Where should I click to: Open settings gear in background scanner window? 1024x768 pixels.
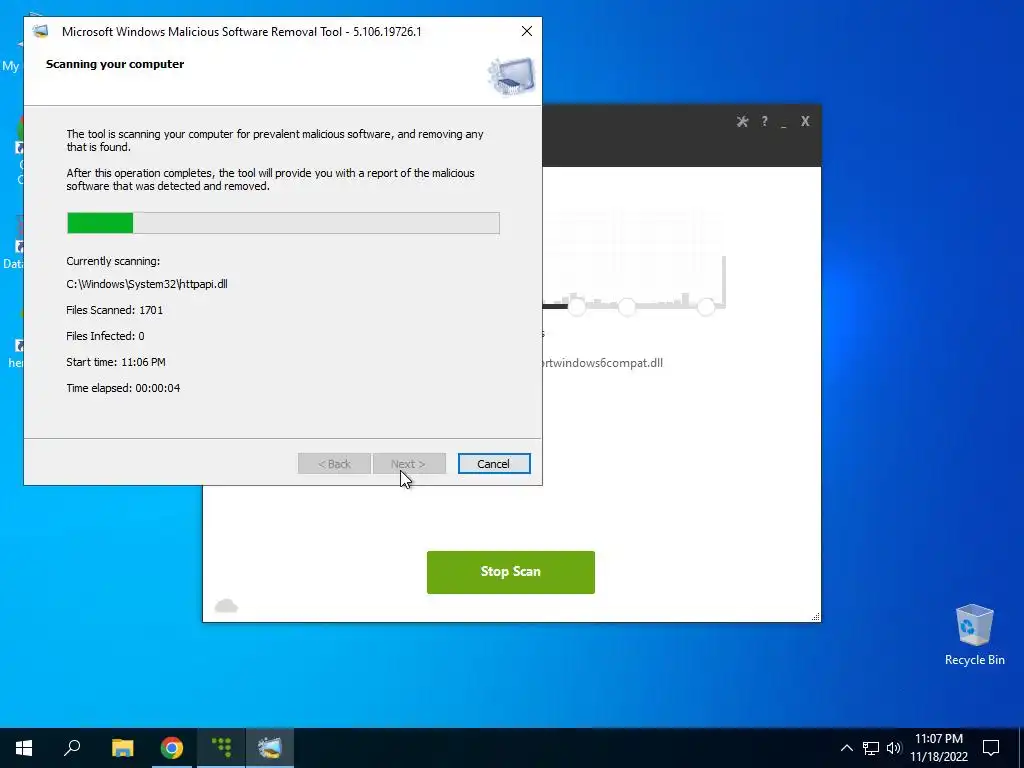point(742,121)
